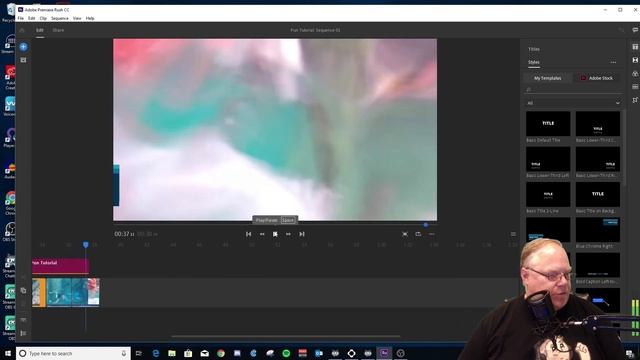This screenshot has width=640, height=360.
Task: Select the orange clip on timeline
Action: pos(39,292)
